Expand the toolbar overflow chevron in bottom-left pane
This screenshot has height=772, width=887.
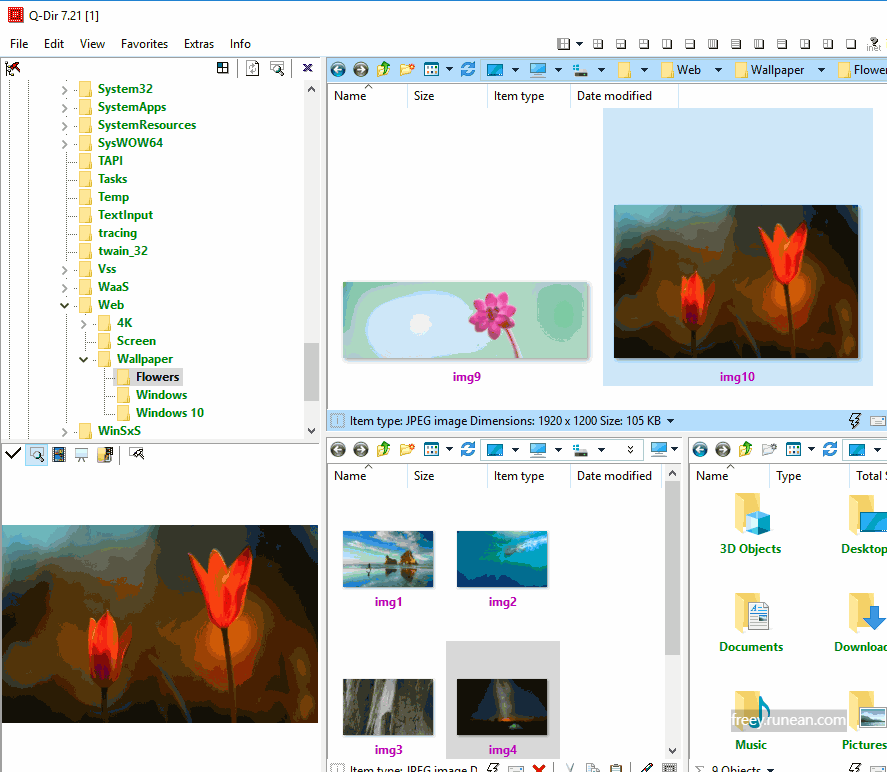point(630,450)
